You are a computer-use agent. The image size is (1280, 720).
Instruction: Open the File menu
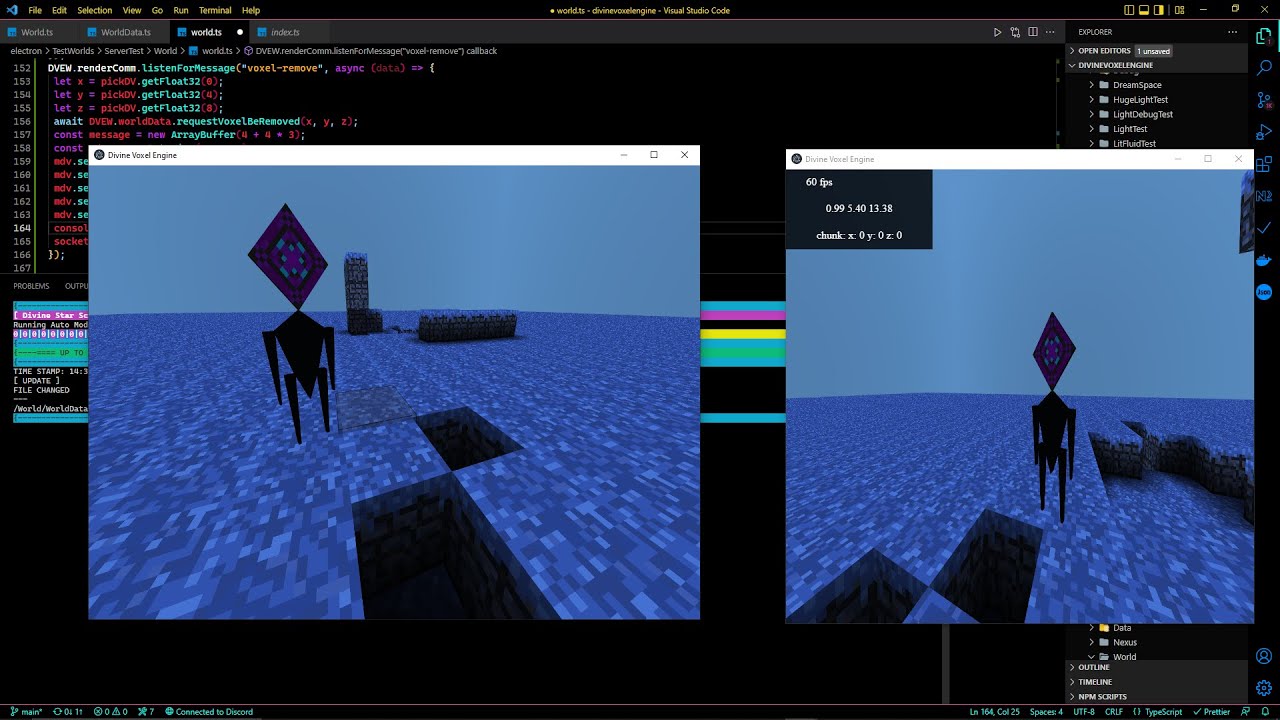click(x=35, y=10)
